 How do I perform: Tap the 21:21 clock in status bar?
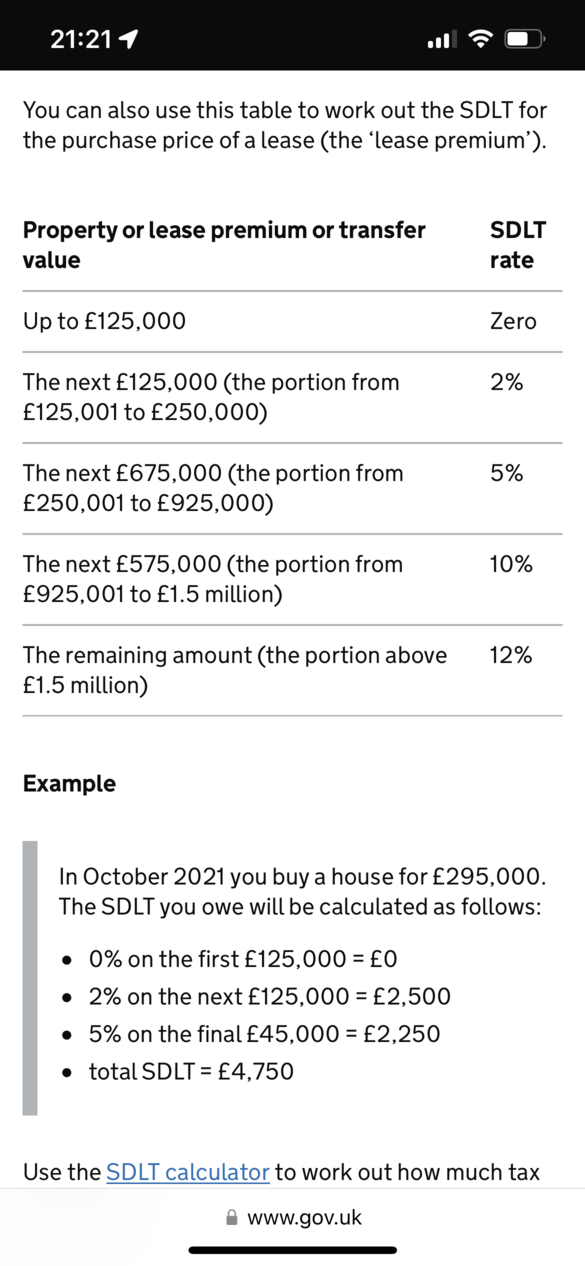pos(80,40)
